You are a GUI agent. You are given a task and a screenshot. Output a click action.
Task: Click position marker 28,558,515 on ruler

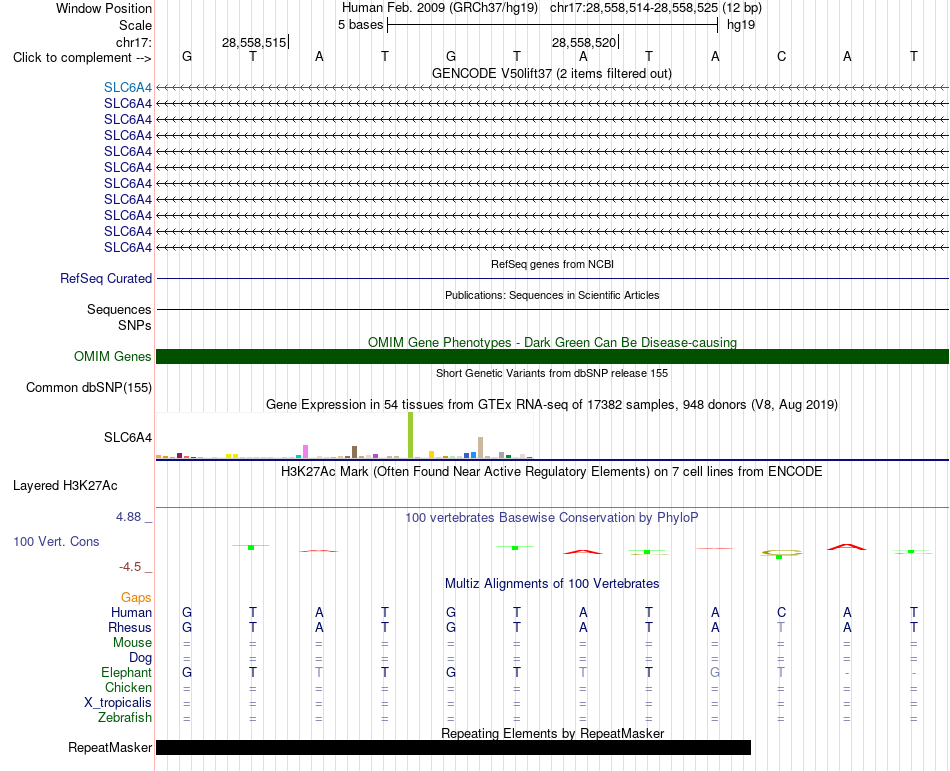(254, 42)
